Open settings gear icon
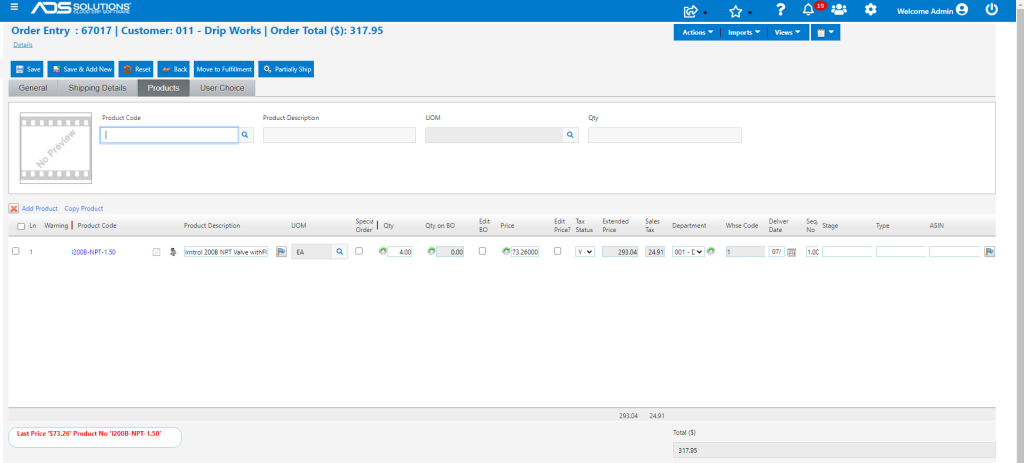1024x463 pixels. (x=871, y=10)
